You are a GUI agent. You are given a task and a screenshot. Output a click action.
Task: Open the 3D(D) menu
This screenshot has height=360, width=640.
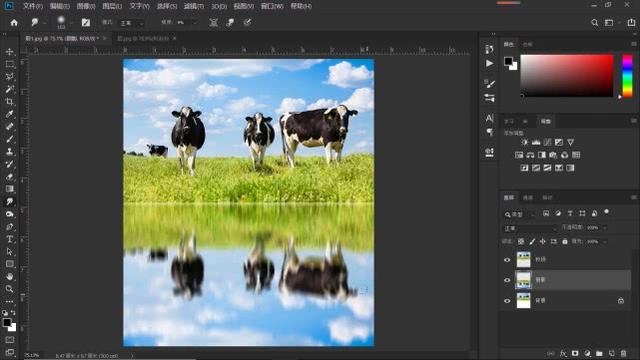[219, 6]
